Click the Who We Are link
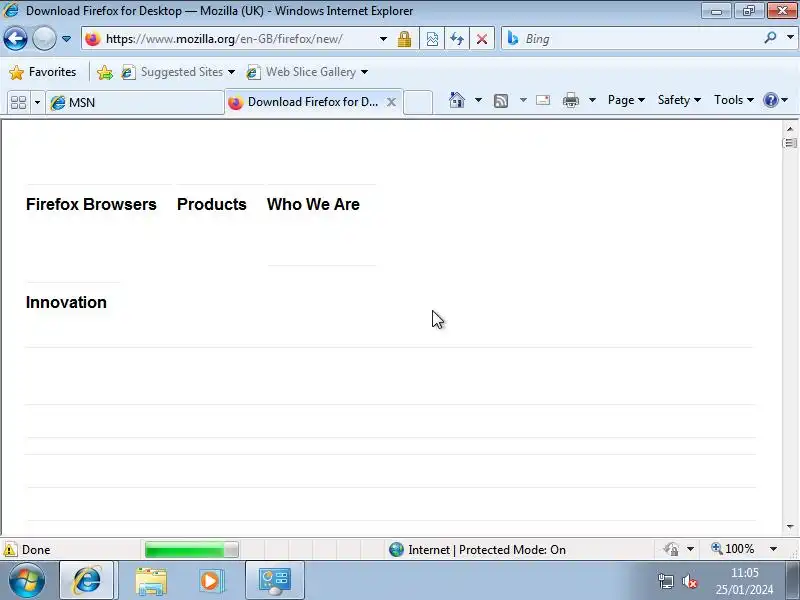The height and width of the screenshot is (600, 800). pos(313,204)
